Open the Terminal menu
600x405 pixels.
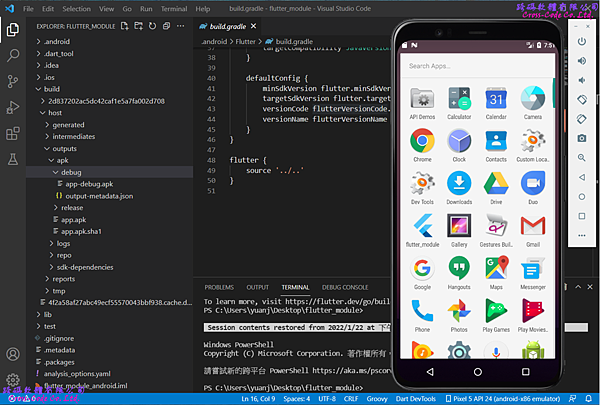pyautogui.click(x=174, y=7)
